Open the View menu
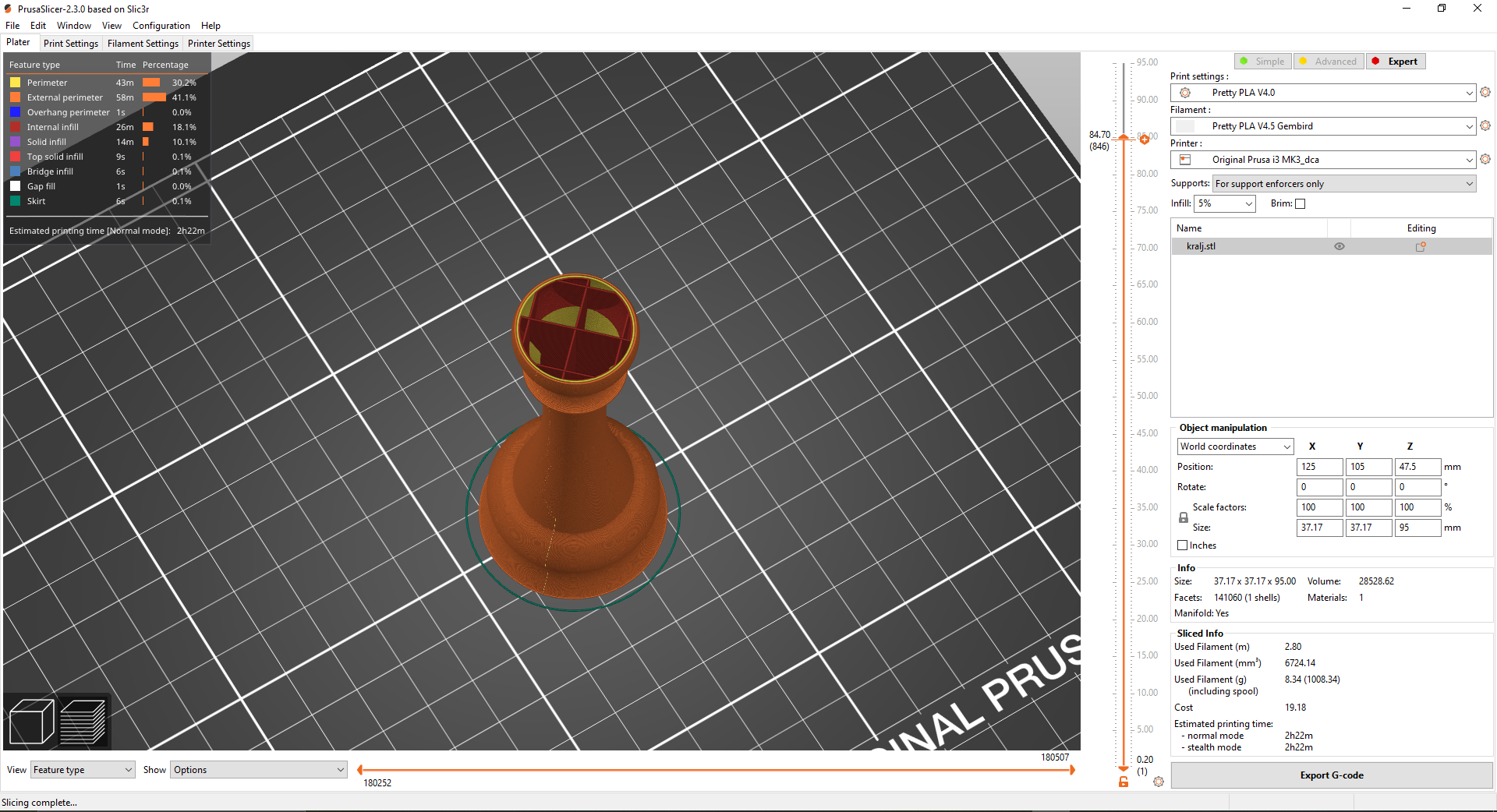 point(111,26)
